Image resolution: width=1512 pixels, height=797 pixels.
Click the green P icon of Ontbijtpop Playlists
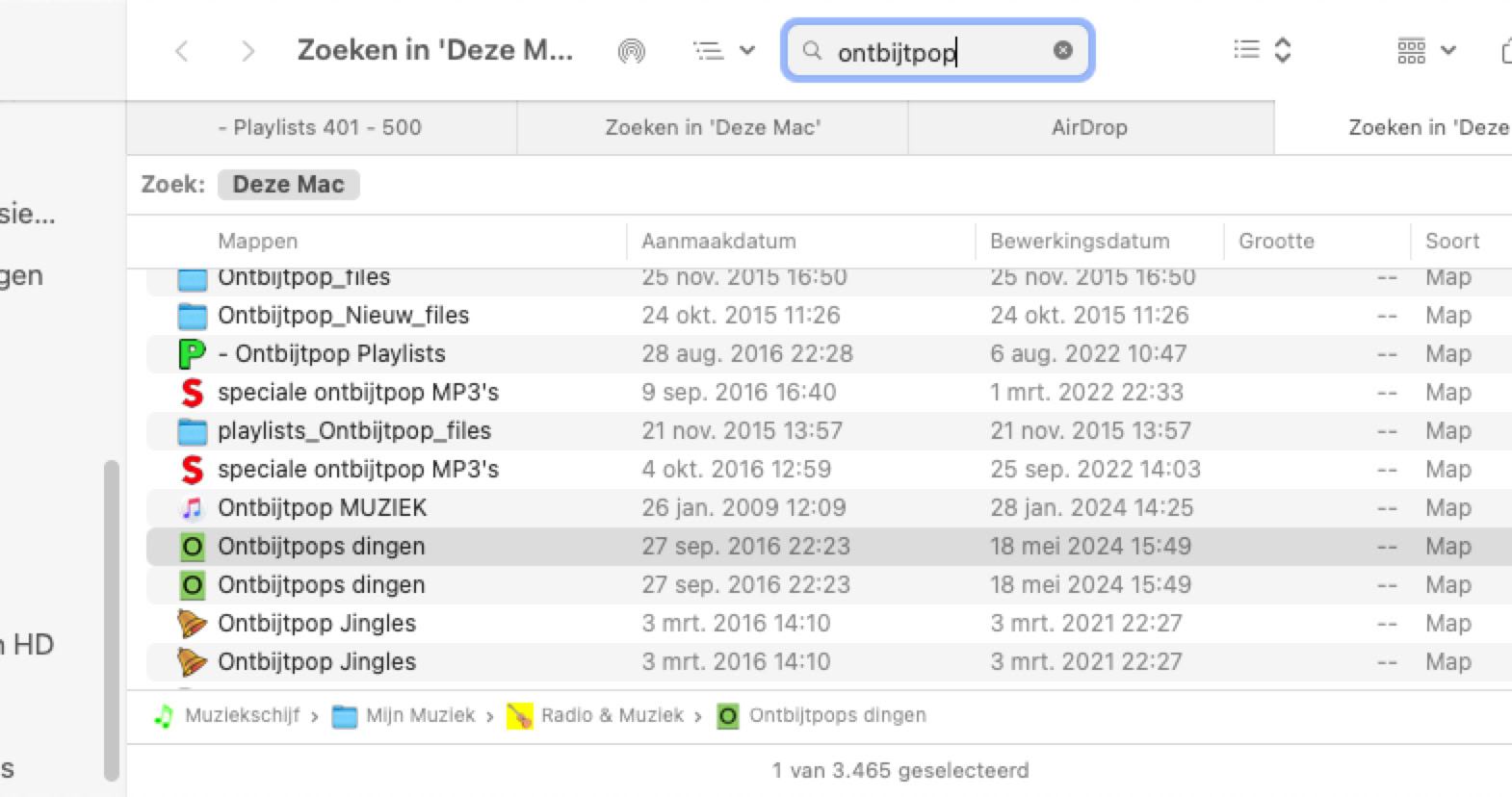[192, 354]
